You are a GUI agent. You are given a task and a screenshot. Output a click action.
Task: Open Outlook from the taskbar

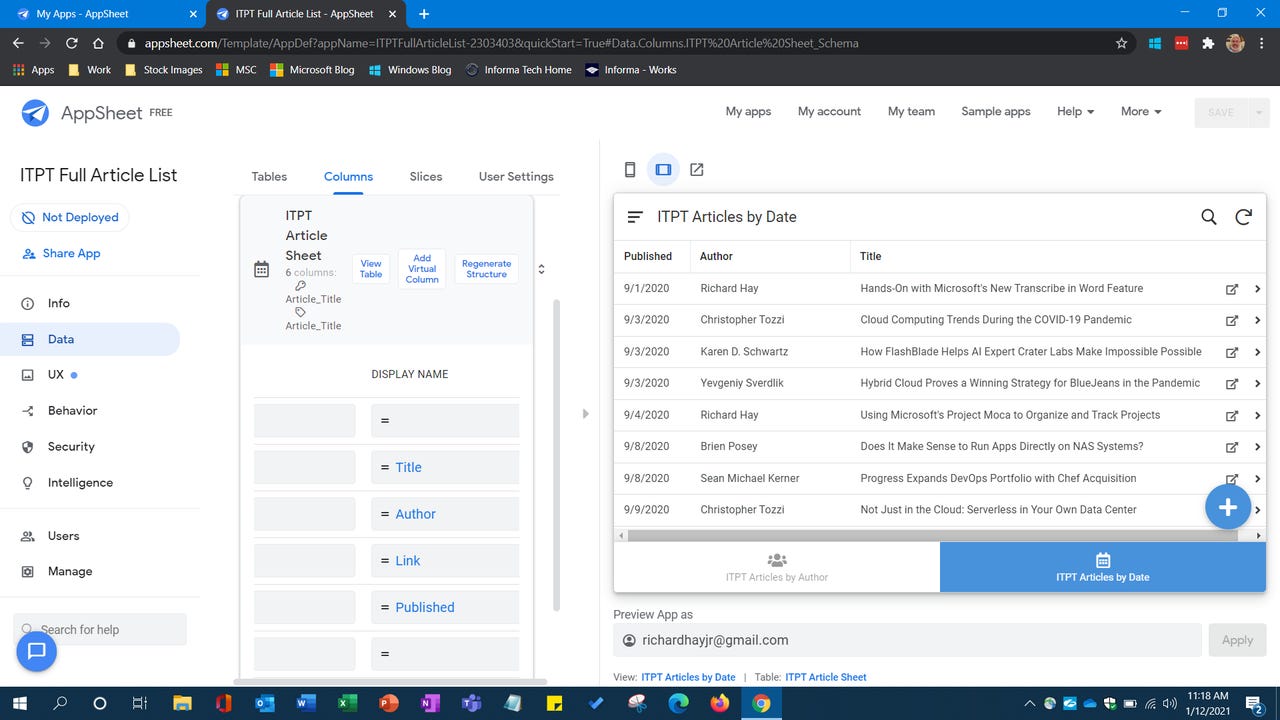click(264, 704)
